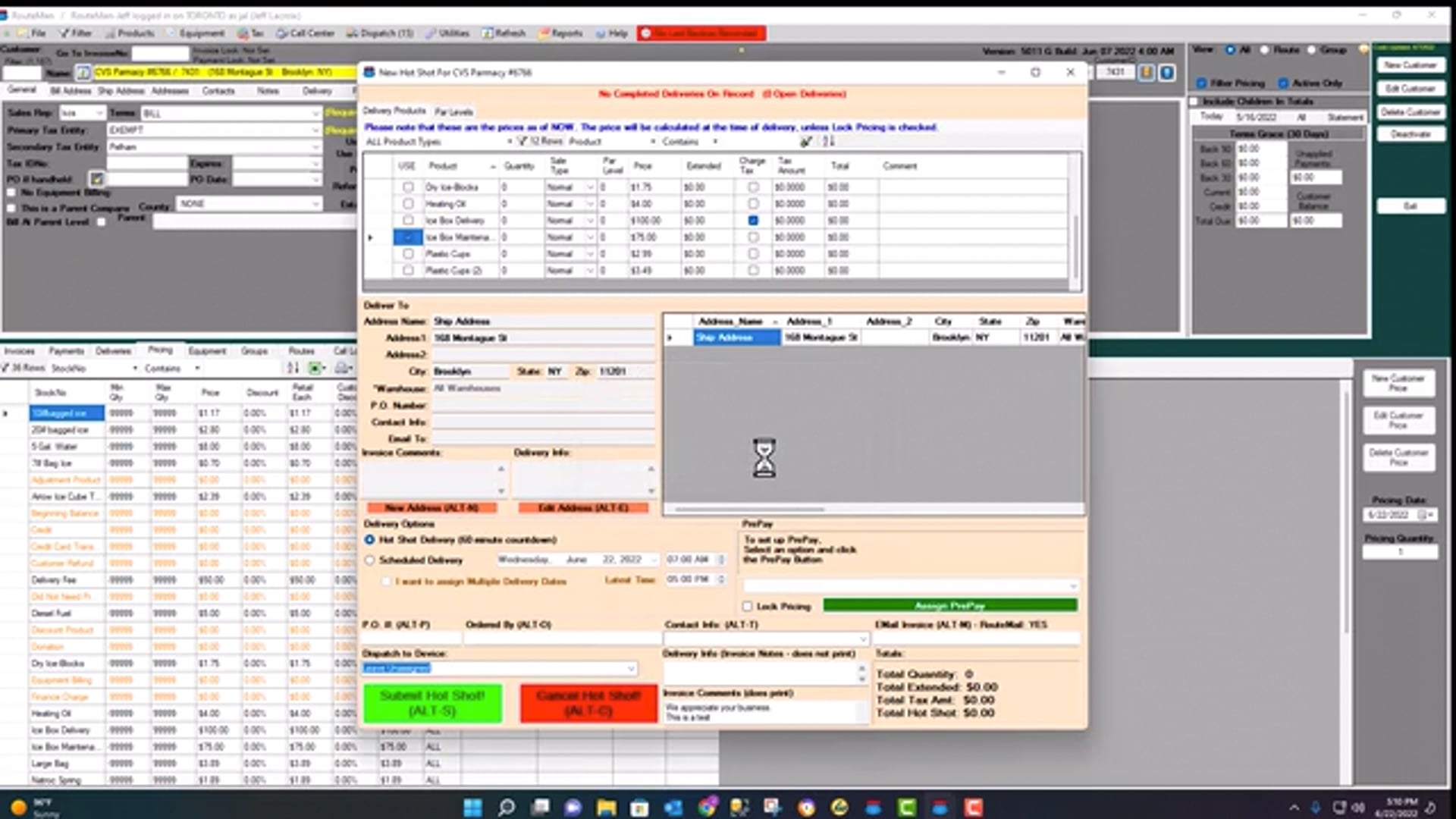Viewport: 1456px width, 819px height.
Task: Click the filter funnel icon in Hot Shot dialog
Action: click(522, 142)
